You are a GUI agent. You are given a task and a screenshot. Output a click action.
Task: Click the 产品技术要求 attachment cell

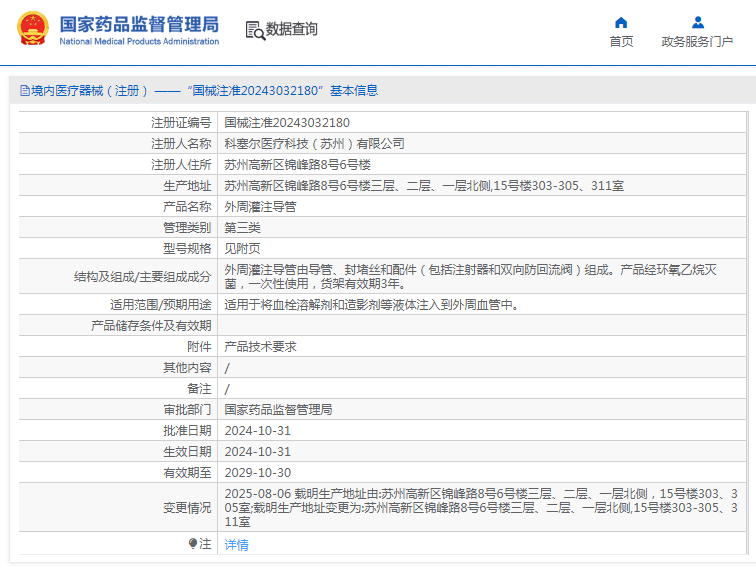coord(260,347)
